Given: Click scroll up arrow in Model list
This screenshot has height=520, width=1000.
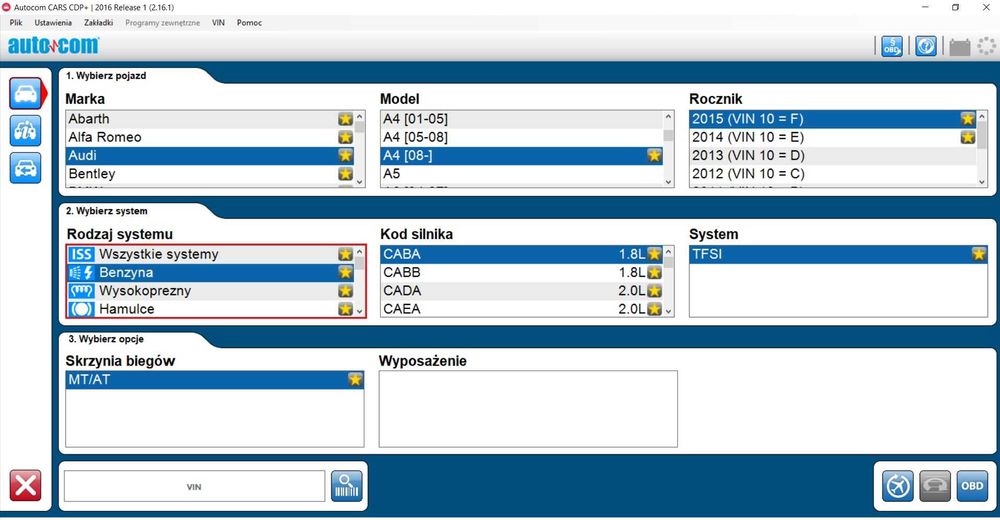Looking at the screenshot, I should click(668, 116).
